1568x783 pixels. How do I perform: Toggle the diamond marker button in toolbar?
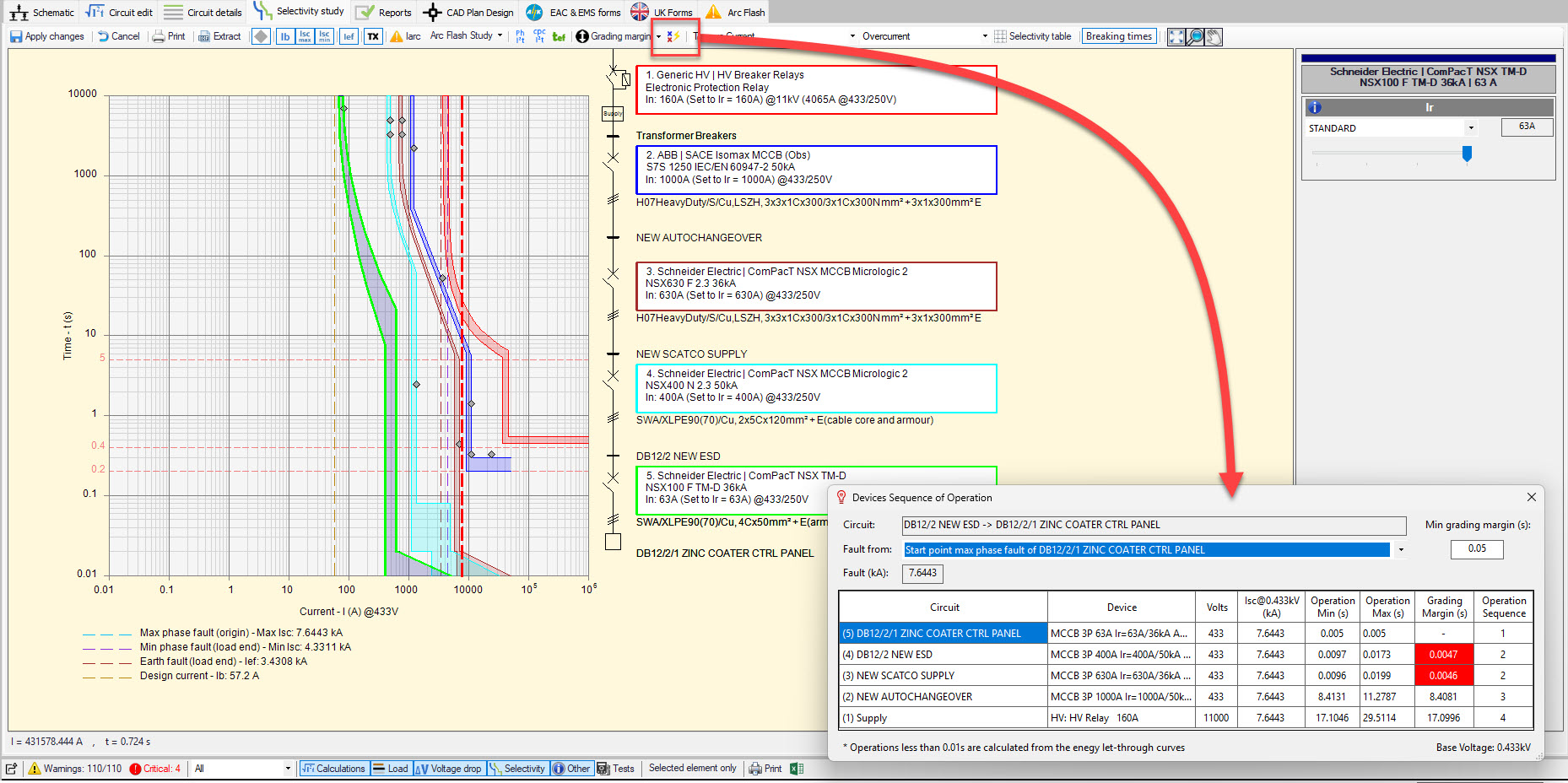click(261, 36)
